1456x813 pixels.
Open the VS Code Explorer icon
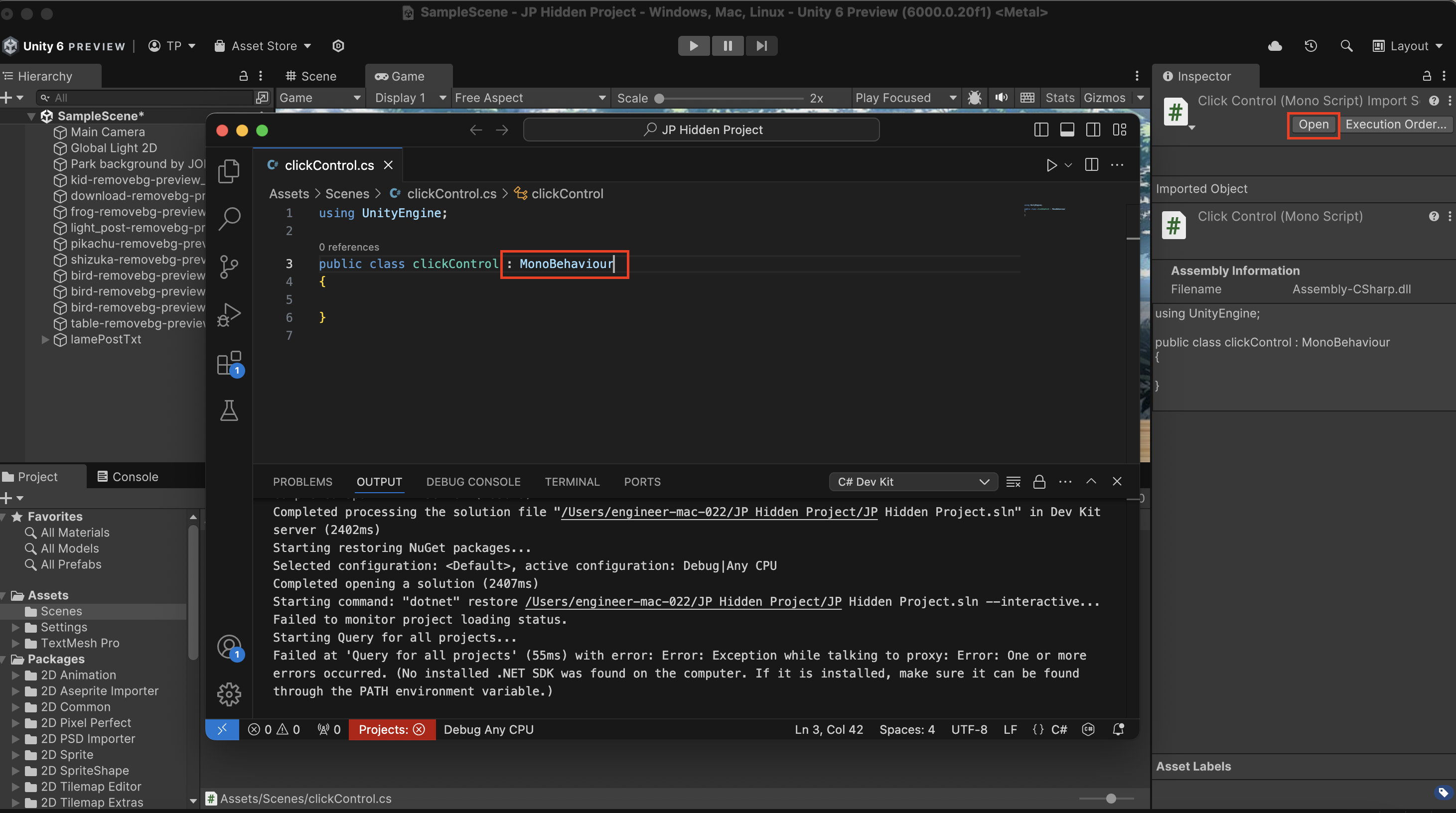(x=229, y=171)
